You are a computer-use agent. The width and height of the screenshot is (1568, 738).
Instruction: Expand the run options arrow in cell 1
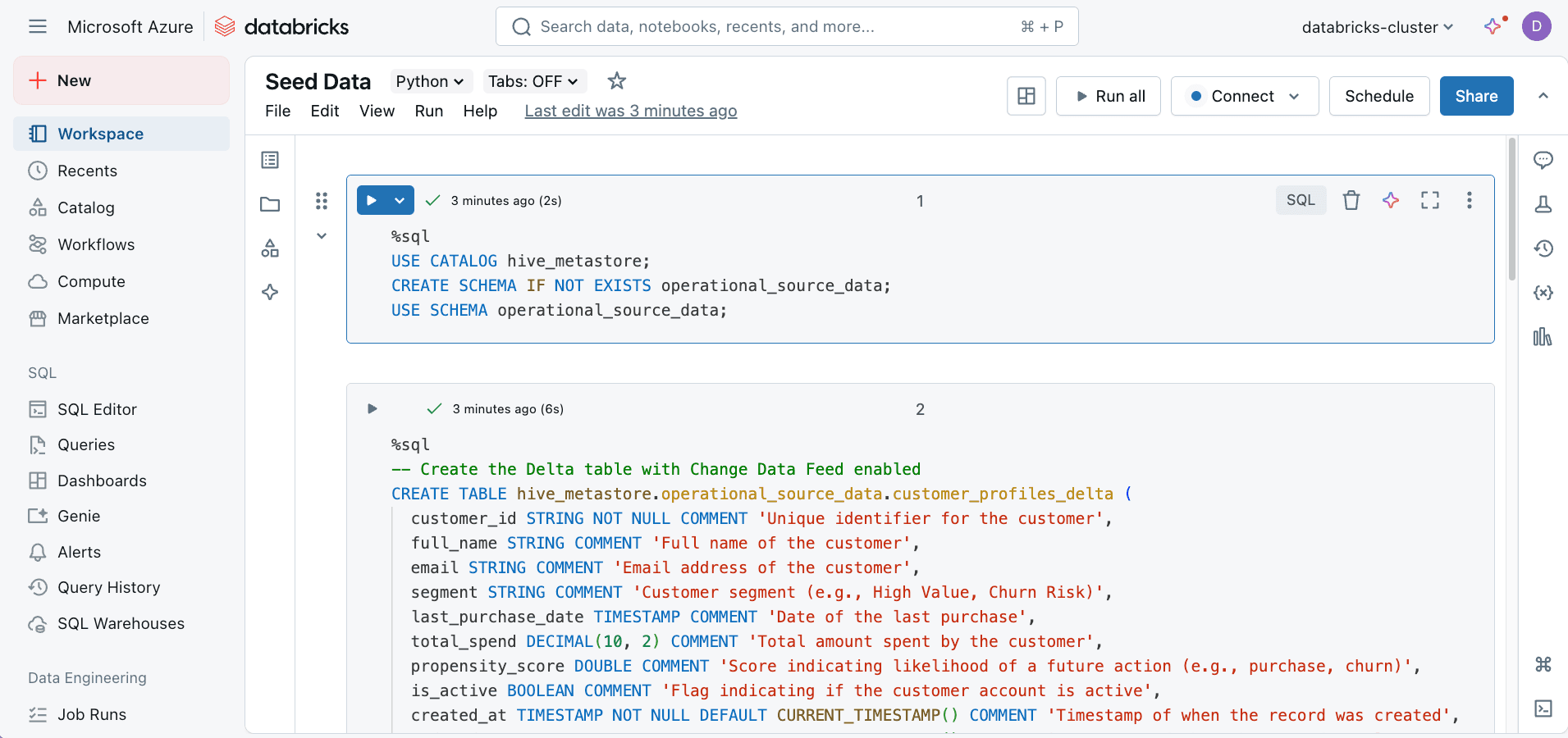tap(400, 200)
